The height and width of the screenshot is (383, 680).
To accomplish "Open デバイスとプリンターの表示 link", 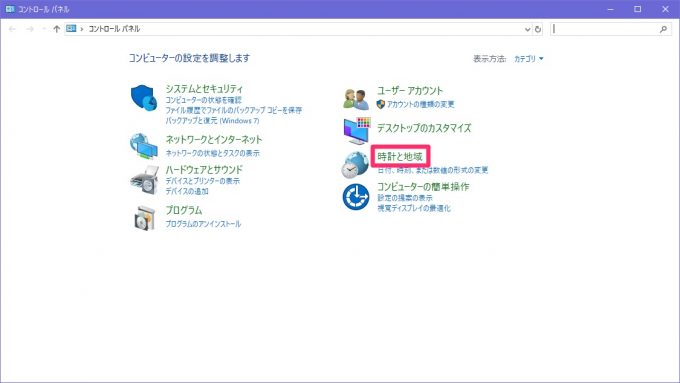I will point(203,181).
